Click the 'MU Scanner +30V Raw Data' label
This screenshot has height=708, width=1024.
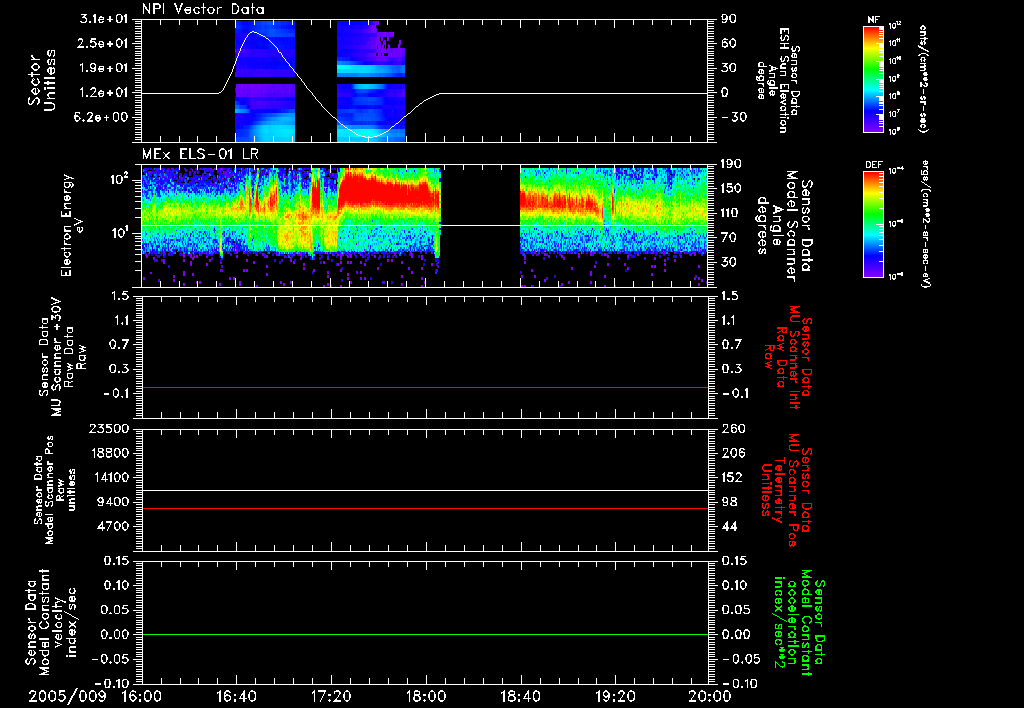click(x=61, y=357)
